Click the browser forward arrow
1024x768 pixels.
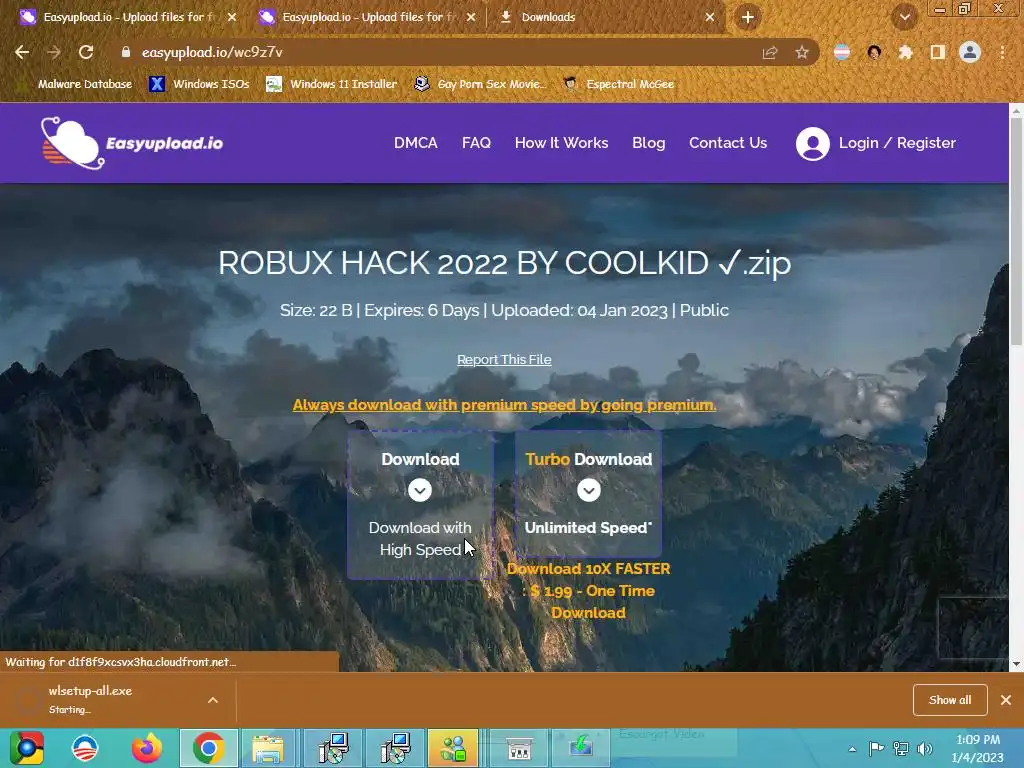tap(54, 52)
